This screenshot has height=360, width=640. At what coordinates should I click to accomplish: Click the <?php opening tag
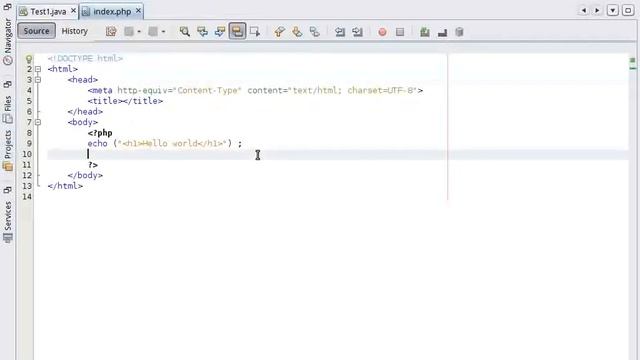tap(100, 133)
